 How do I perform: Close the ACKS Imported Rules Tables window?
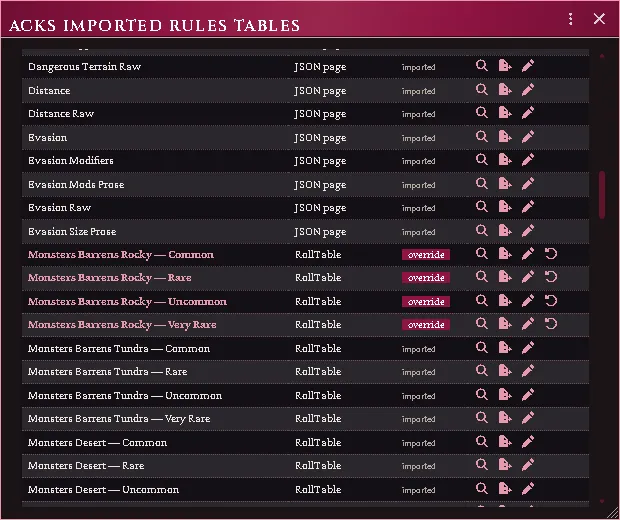599,19
